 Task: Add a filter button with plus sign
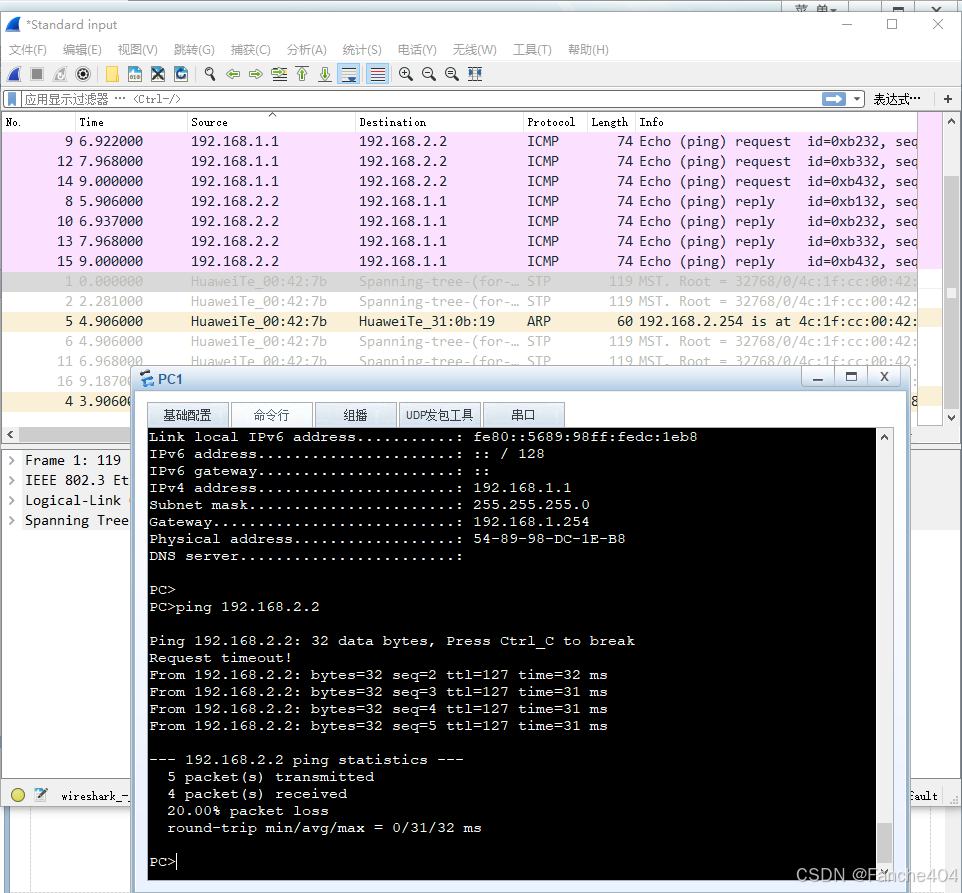tap(948, 99)
